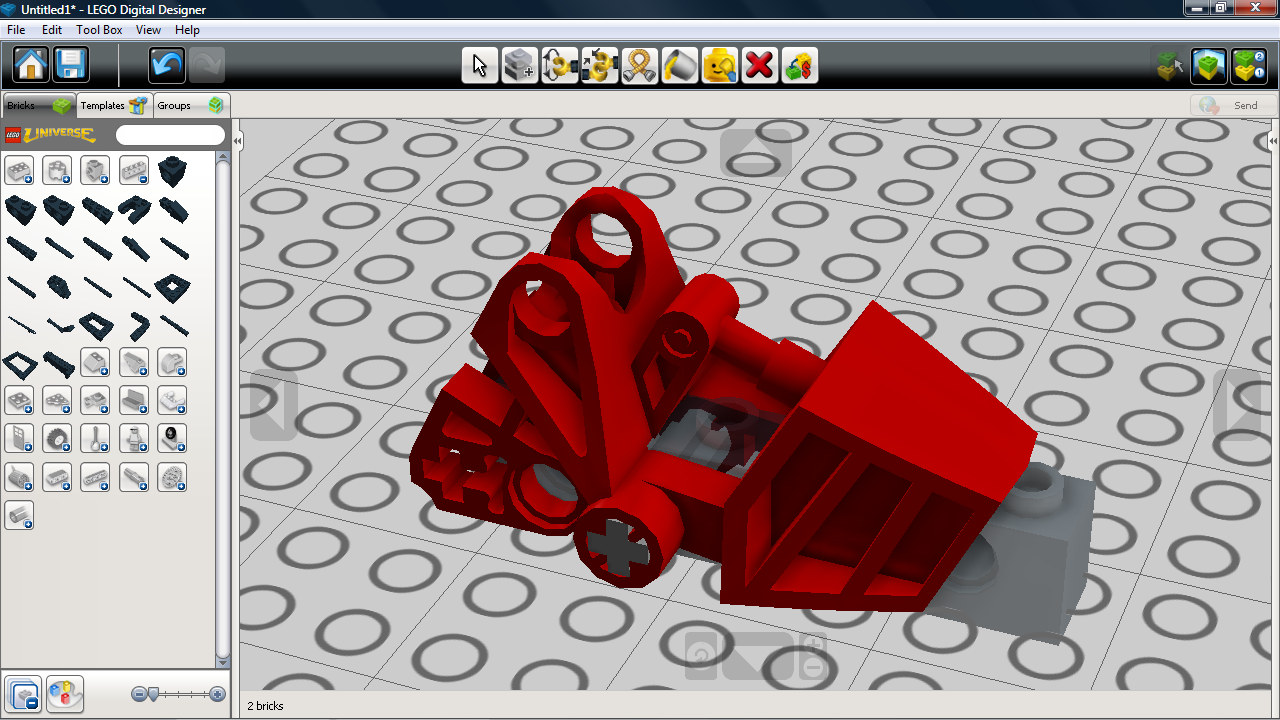Increase palette icon size with the plus

coord(218,694)
